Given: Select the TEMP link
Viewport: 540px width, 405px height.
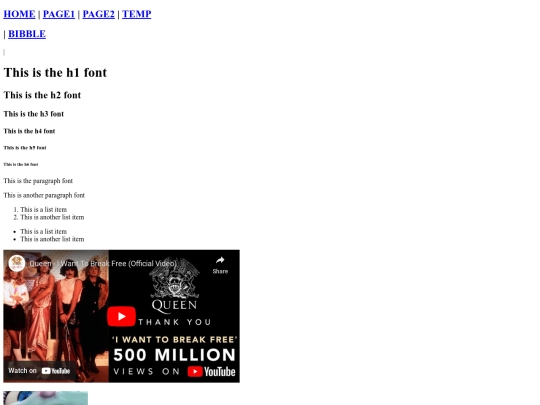Looking at the screenshot, I should pos(137,14).
